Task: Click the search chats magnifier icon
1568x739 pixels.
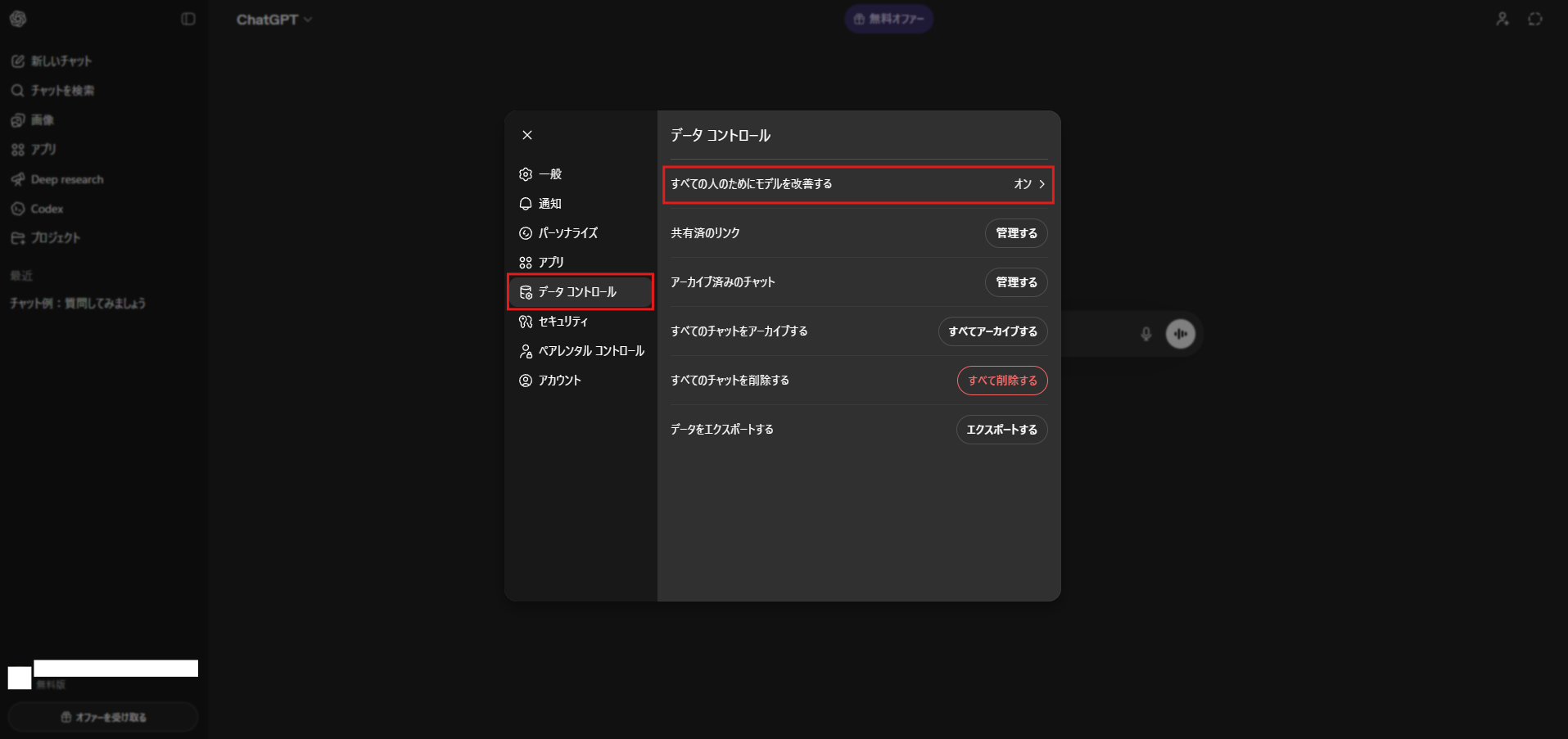Action: (x=17, y=91)
